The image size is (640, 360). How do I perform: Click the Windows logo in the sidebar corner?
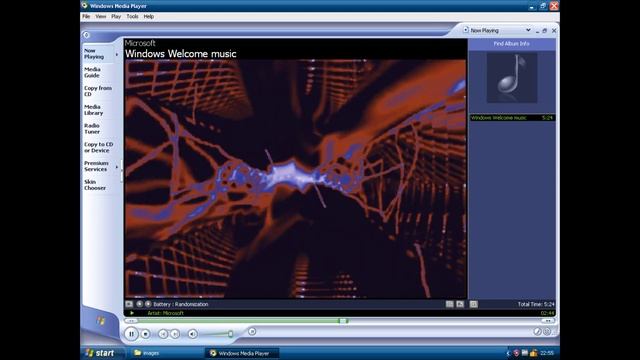point(100,321)
